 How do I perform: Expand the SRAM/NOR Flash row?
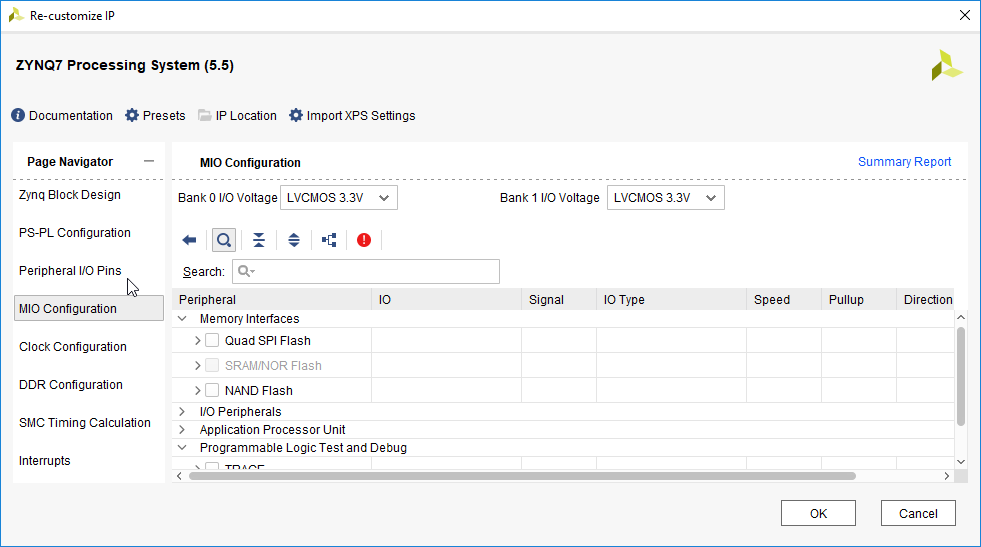tap(198, 366)
